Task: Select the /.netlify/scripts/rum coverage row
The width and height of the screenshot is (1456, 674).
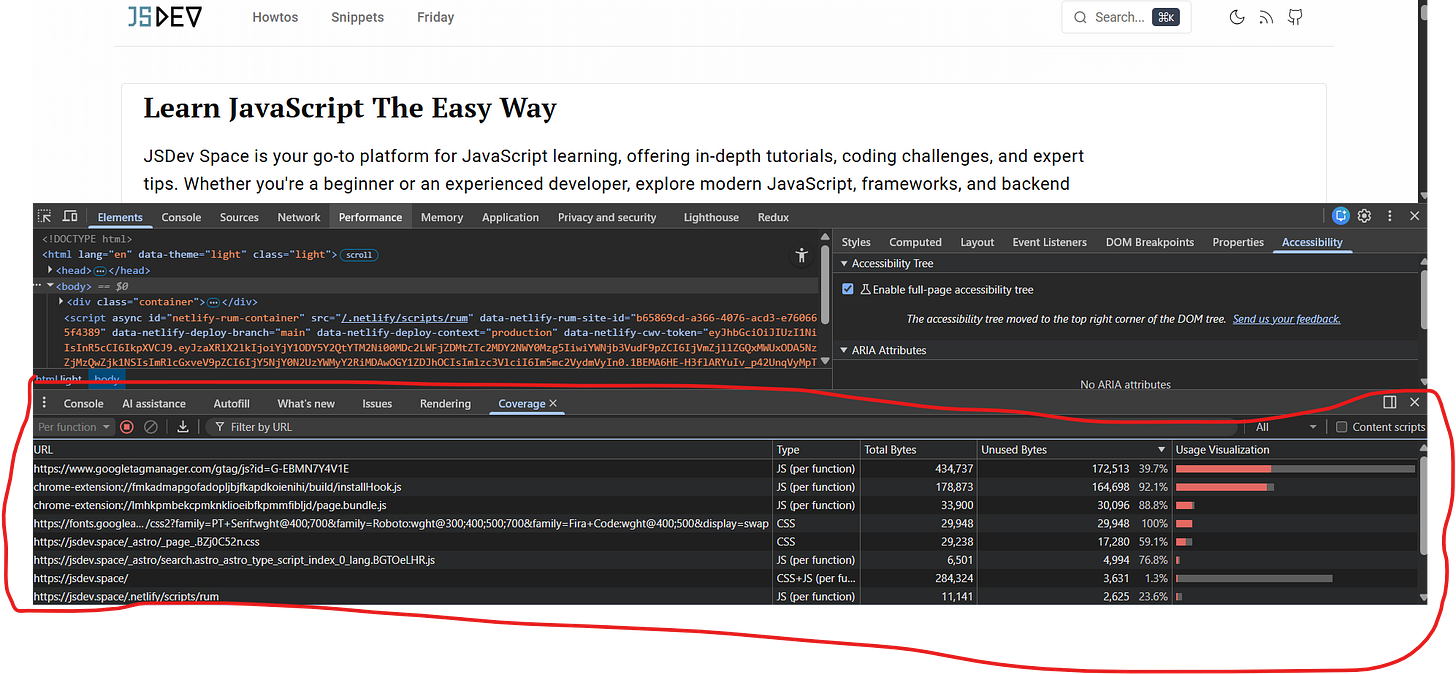Action: 725,596
